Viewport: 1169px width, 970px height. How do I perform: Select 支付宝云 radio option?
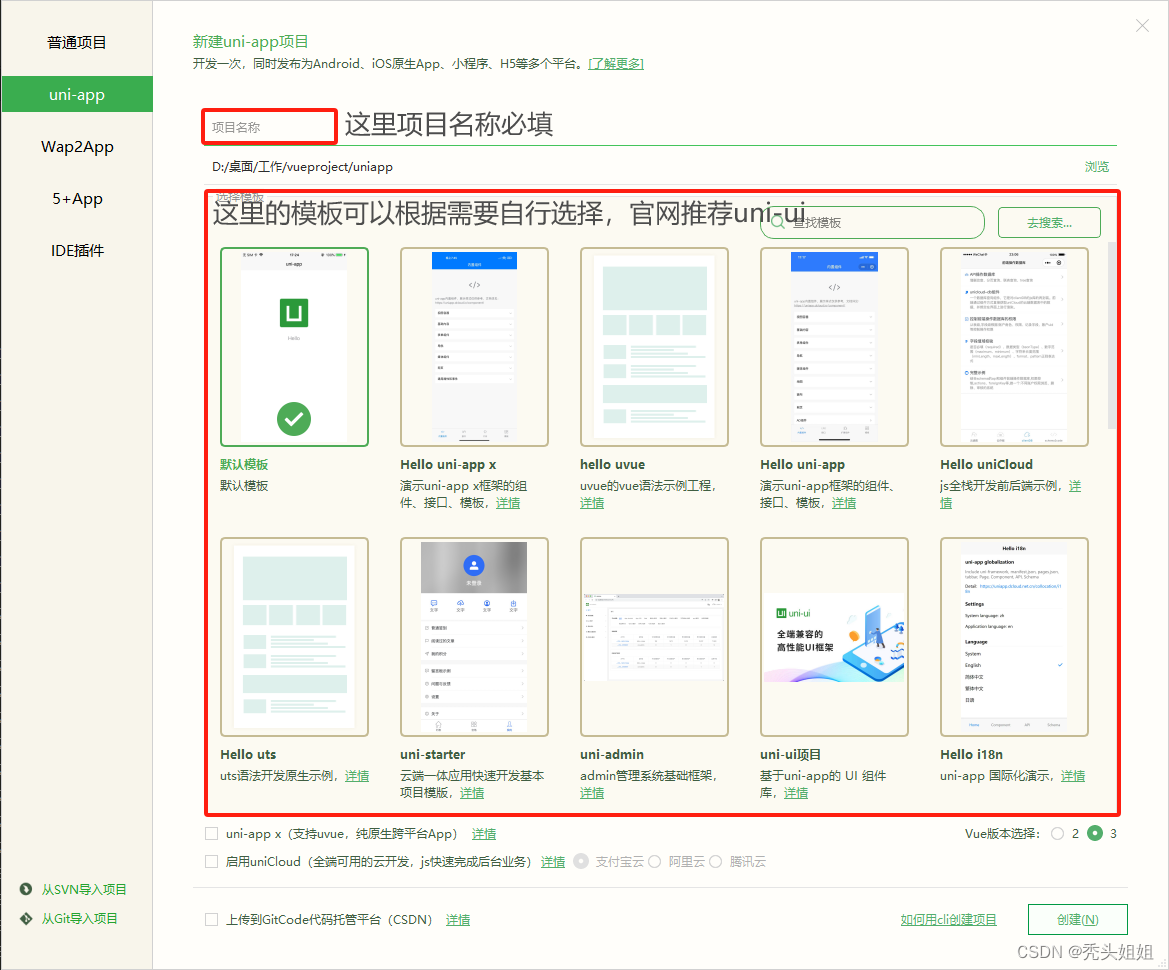pyautogui.click(x=581, y=861)
